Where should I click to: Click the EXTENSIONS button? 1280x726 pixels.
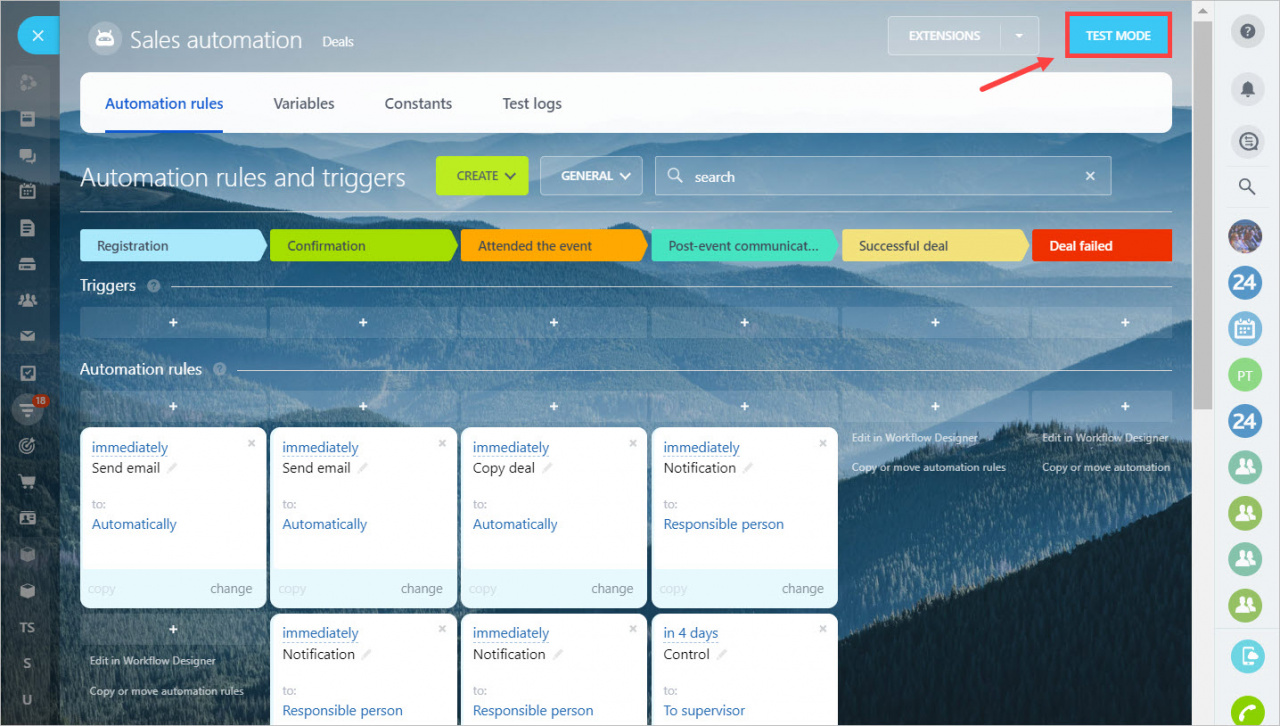944,36
